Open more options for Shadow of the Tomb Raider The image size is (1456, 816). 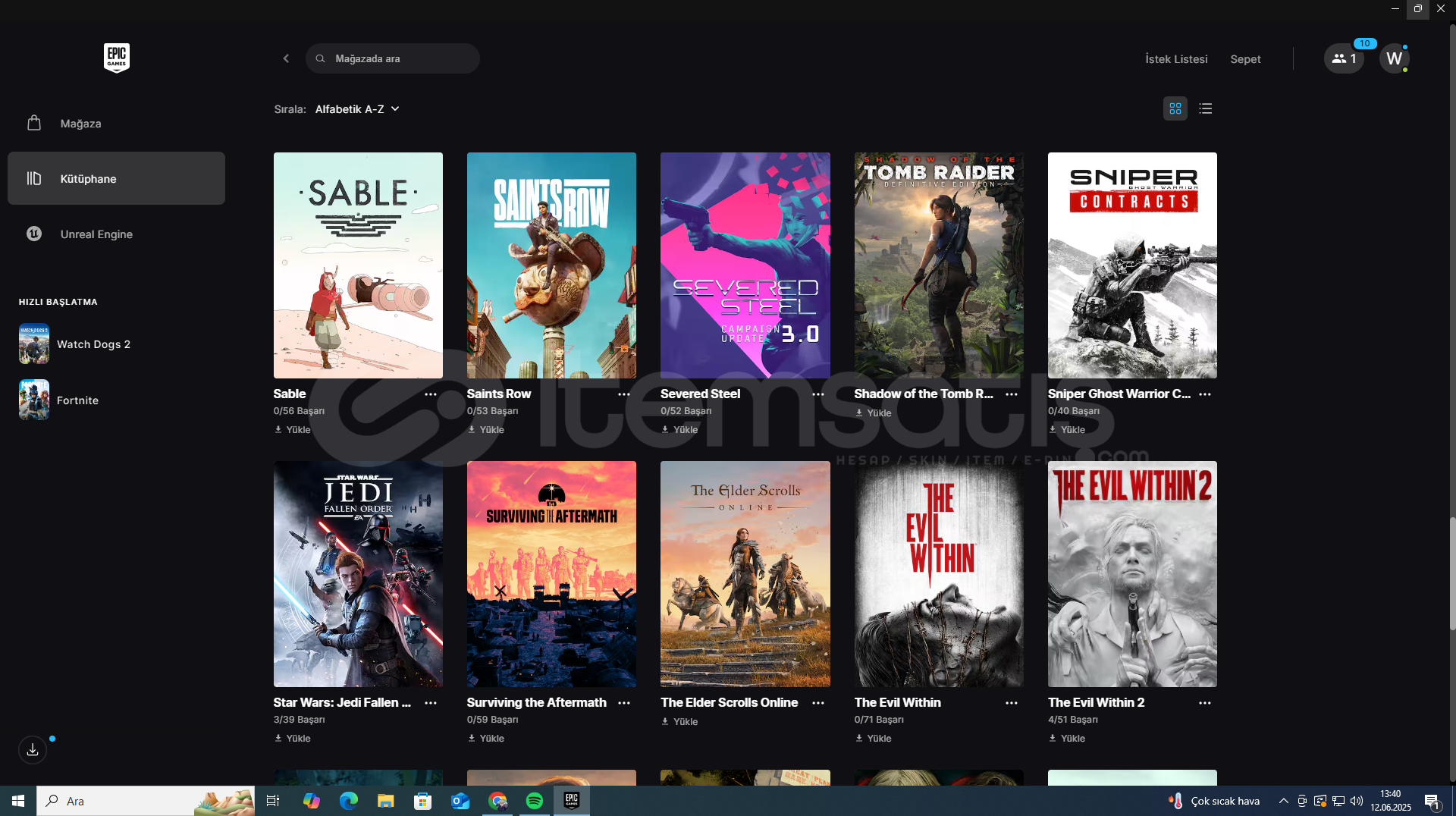pyautogui.click(x=1012, y=394)
